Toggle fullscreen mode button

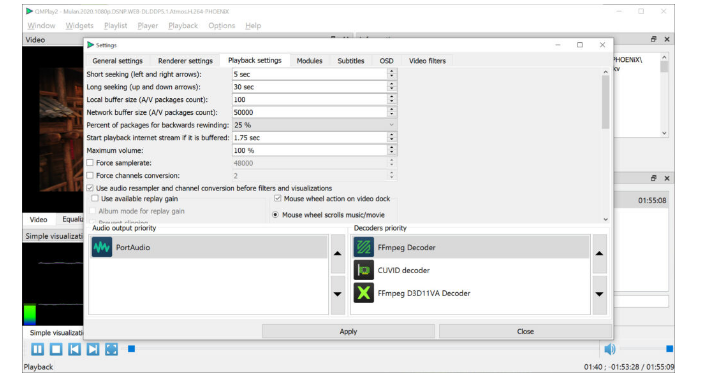pos(111,349)
